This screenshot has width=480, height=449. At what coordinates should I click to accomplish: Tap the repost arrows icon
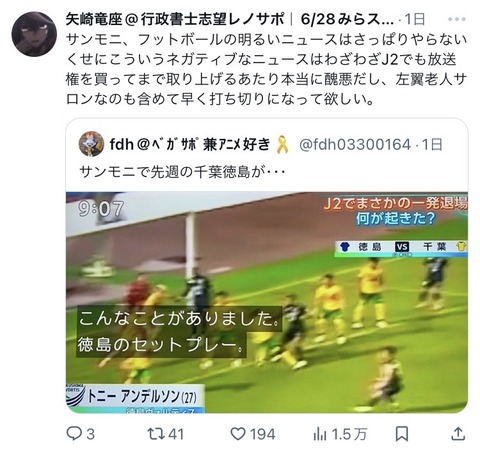pyautogui.click(x=156, y=434)
